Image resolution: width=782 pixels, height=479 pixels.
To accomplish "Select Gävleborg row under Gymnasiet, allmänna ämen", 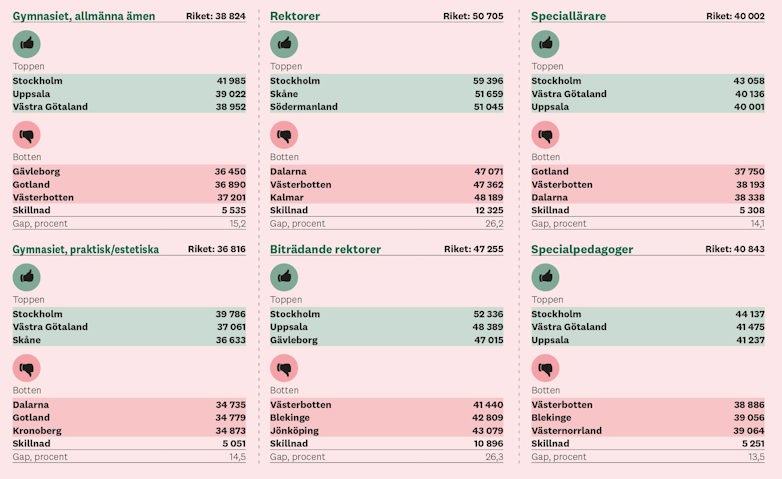I will 129,172.
